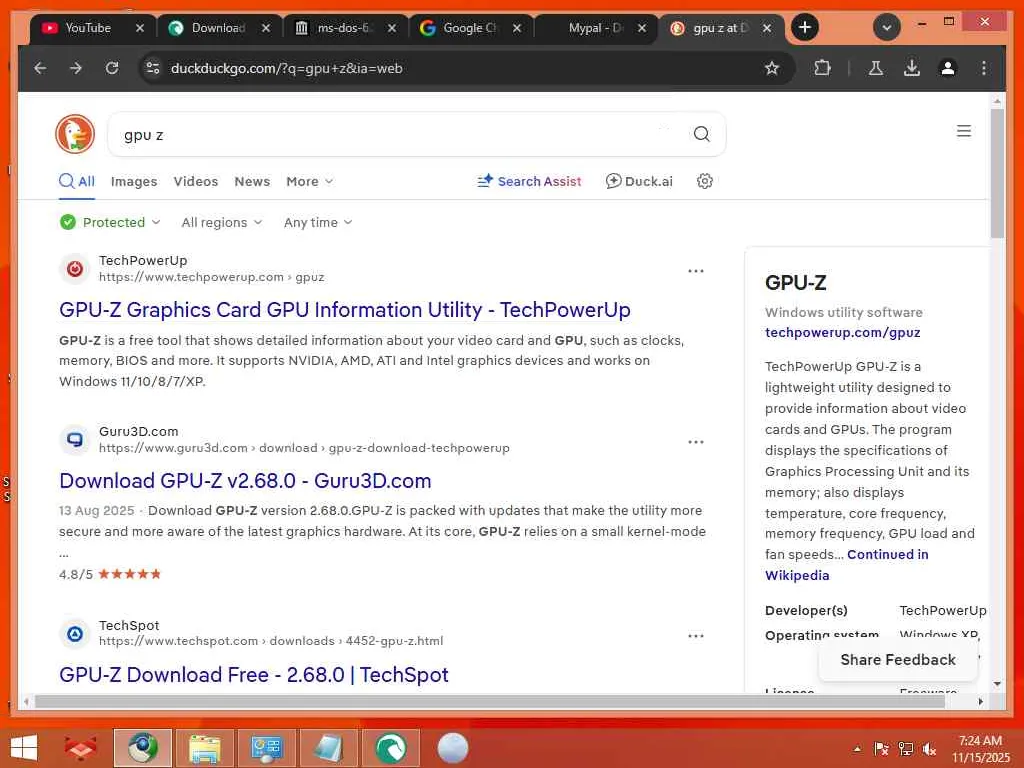This screenshot has width=1024, height=768.
Task: Open the Chrome Labs flask icon
Action: click(876, 68)
